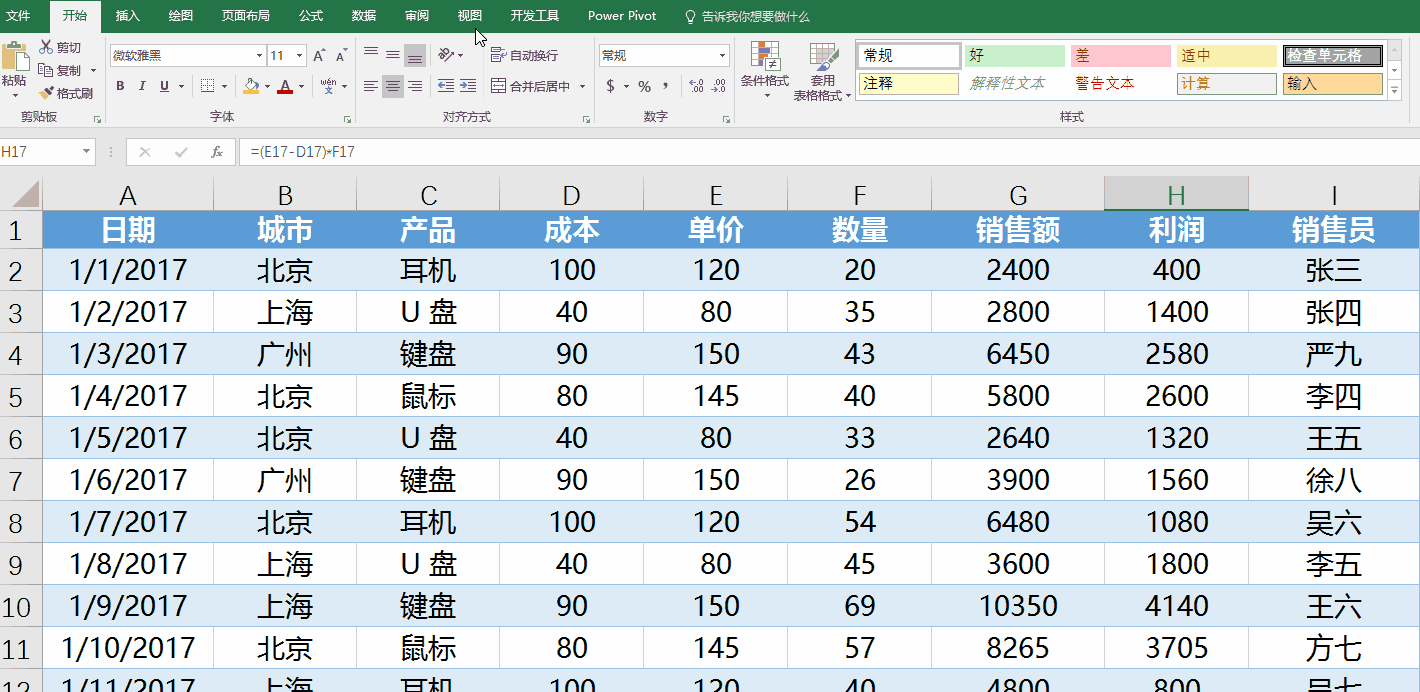Open the font name dropdown 微软雅黑
Image resolution: width=1420 pixels, height=692 pixels.
point(259,56)
